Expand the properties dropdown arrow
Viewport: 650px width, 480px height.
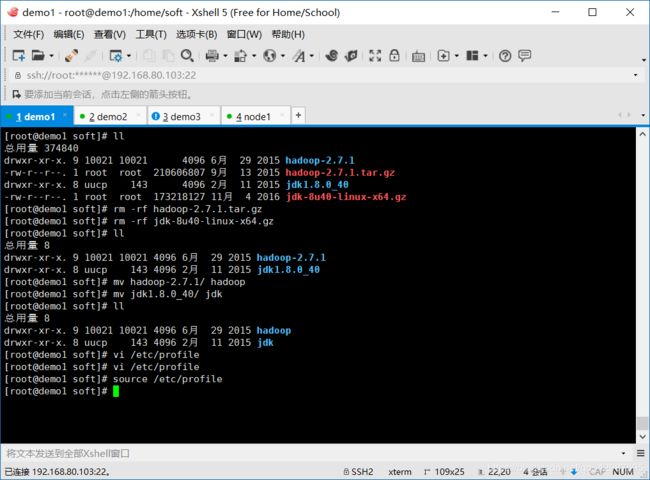(129, 56)
